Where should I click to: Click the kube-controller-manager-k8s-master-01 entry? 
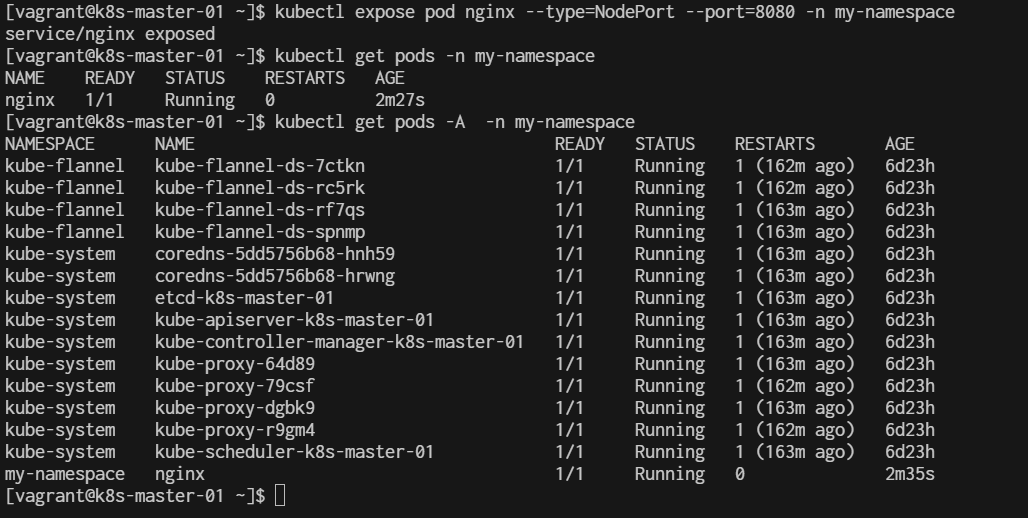click(x=340, y=342)
